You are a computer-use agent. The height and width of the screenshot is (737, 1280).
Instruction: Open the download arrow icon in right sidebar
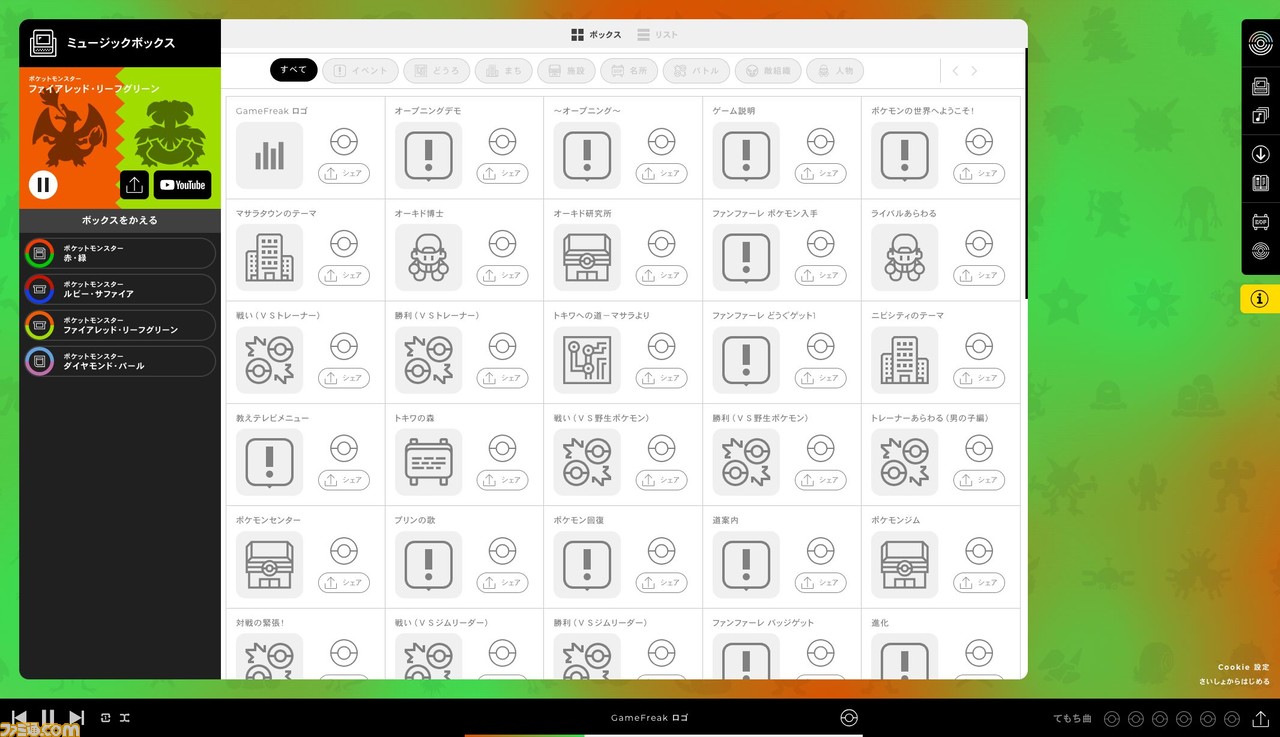pyautogui.click(x=1261, y=154)
